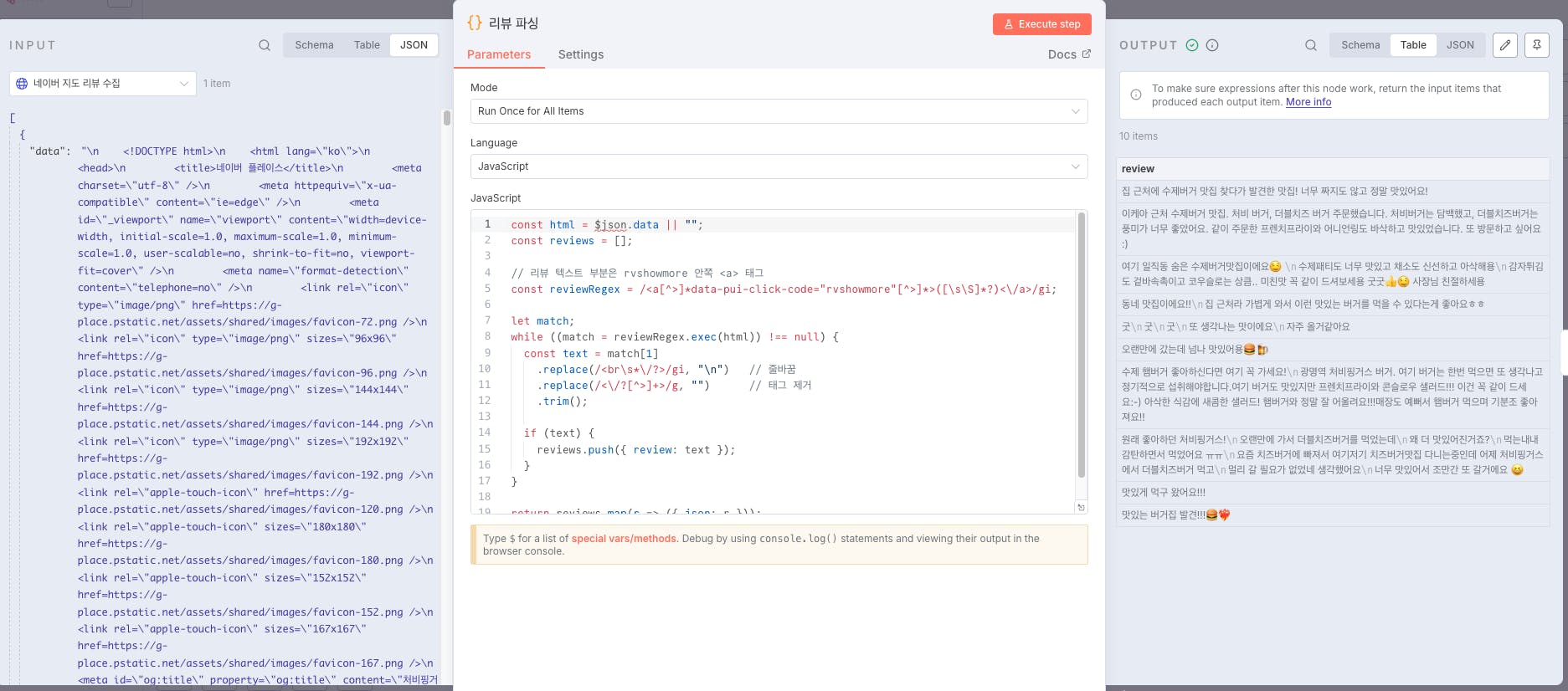Switch OUTPUT view to Schema

click(1360, 45)
